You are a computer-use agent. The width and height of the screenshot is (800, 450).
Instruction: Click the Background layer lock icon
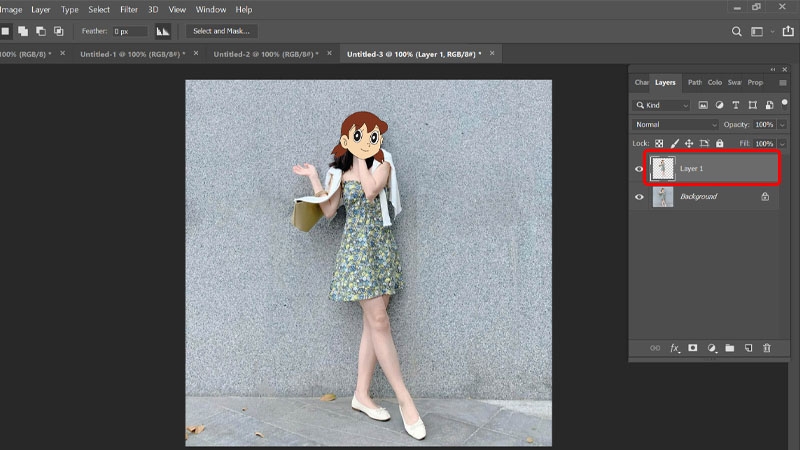pyautogui.click(x=765, y=196)
